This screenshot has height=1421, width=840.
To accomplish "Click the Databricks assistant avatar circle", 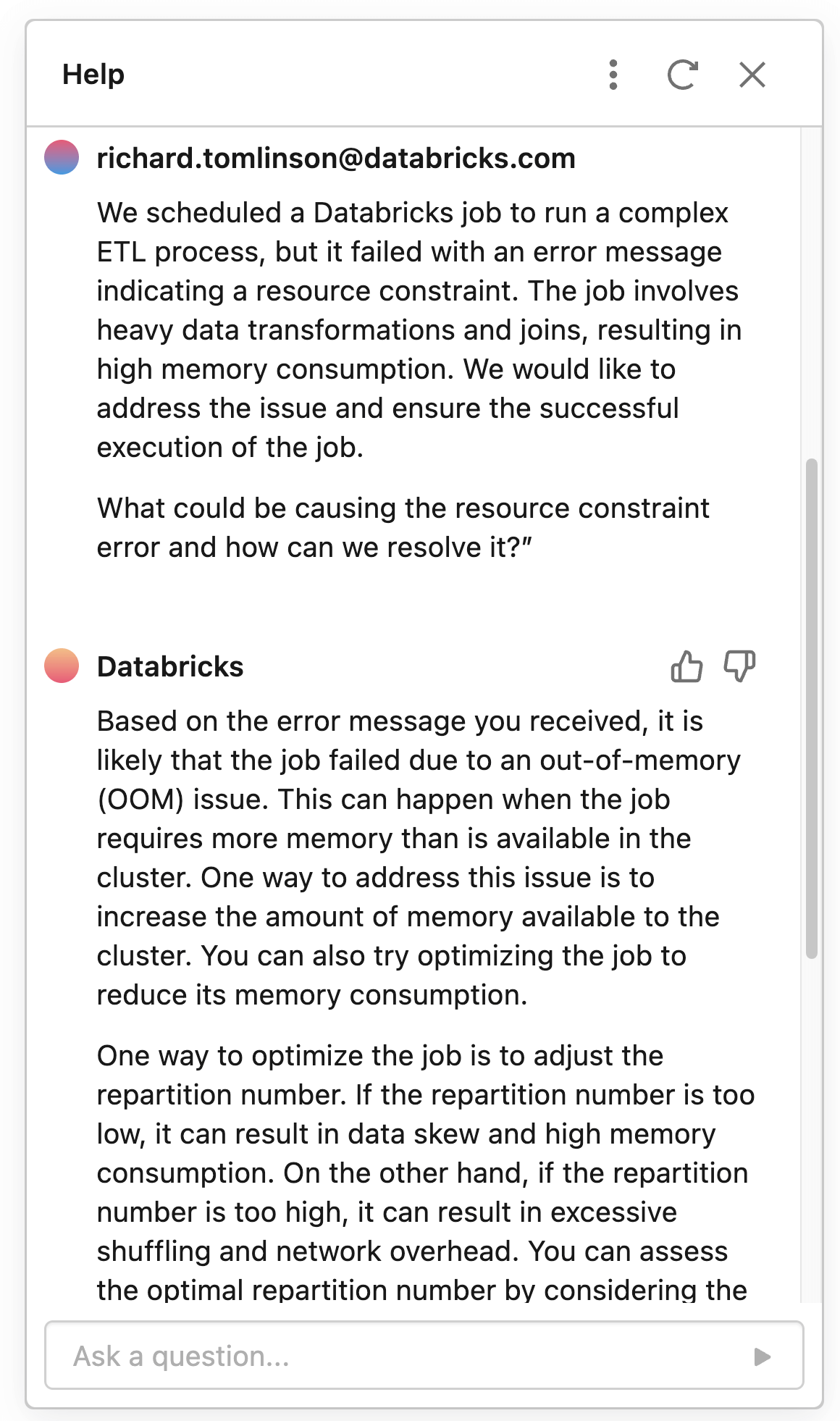I will (x=62, y=666).
